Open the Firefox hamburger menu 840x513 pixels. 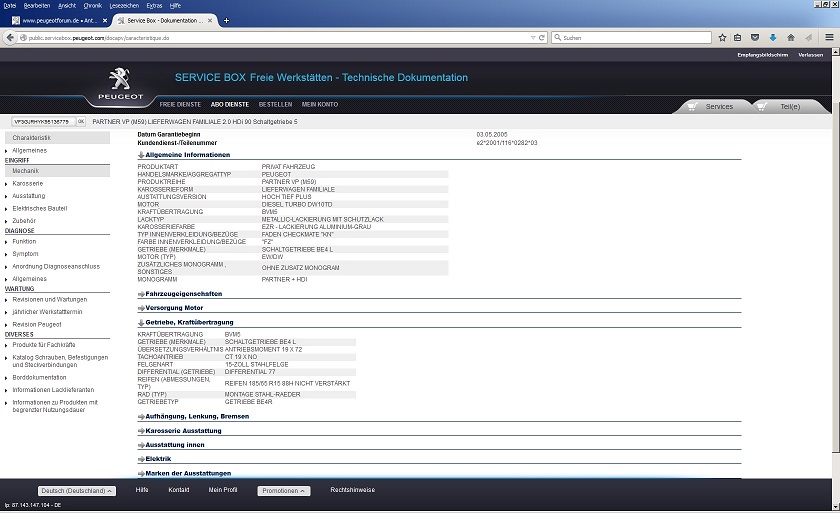829,38
